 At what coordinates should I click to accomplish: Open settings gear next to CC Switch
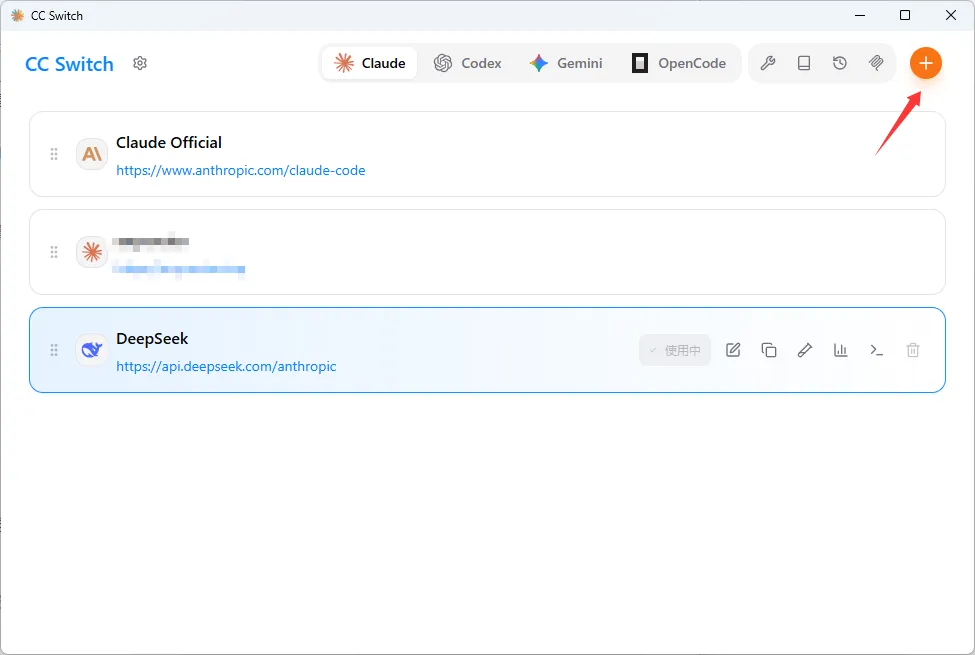[x=140, y=63]
